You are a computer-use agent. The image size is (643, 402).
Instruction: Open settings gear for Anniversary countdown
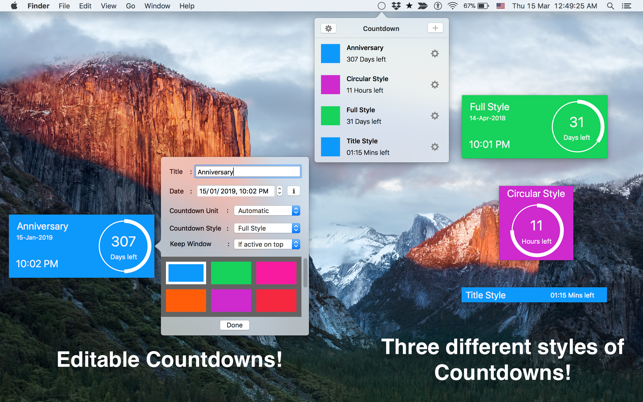pyautogui.click(x=435, y=53)
